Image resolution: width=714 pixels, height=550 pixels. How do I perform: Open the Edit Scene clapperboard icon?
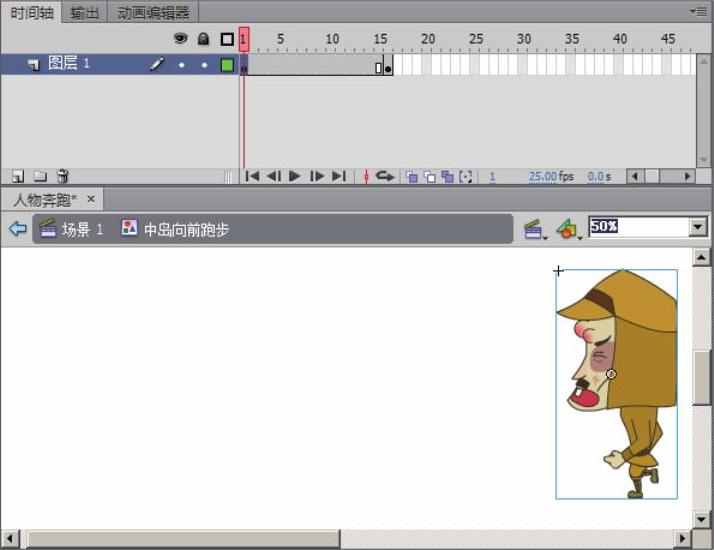coord(534,230)
